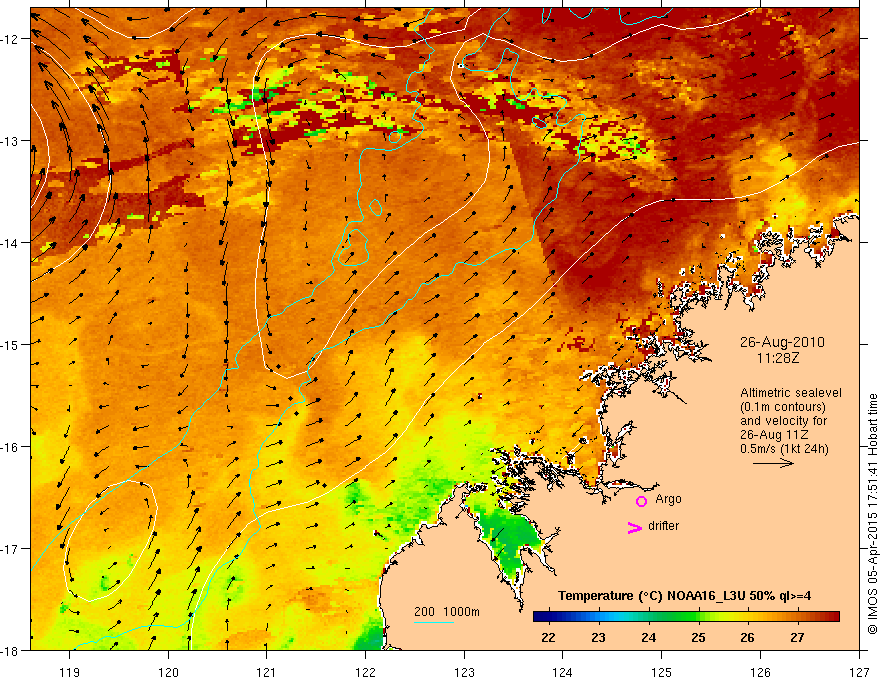Click the temperature color bar legend
This screenshot has width=880, height=680.
click(x=686, y=617)
